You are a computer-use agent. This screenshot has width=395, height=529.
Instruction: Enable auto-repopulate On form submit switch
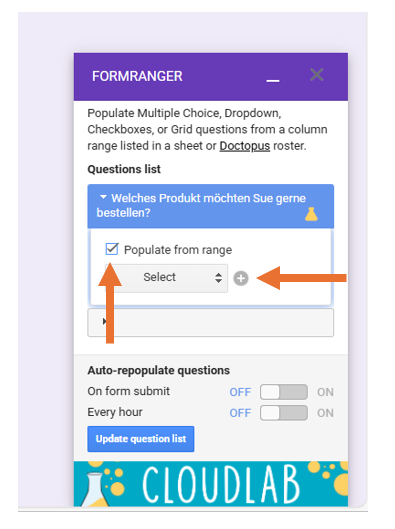click(284, 392)
